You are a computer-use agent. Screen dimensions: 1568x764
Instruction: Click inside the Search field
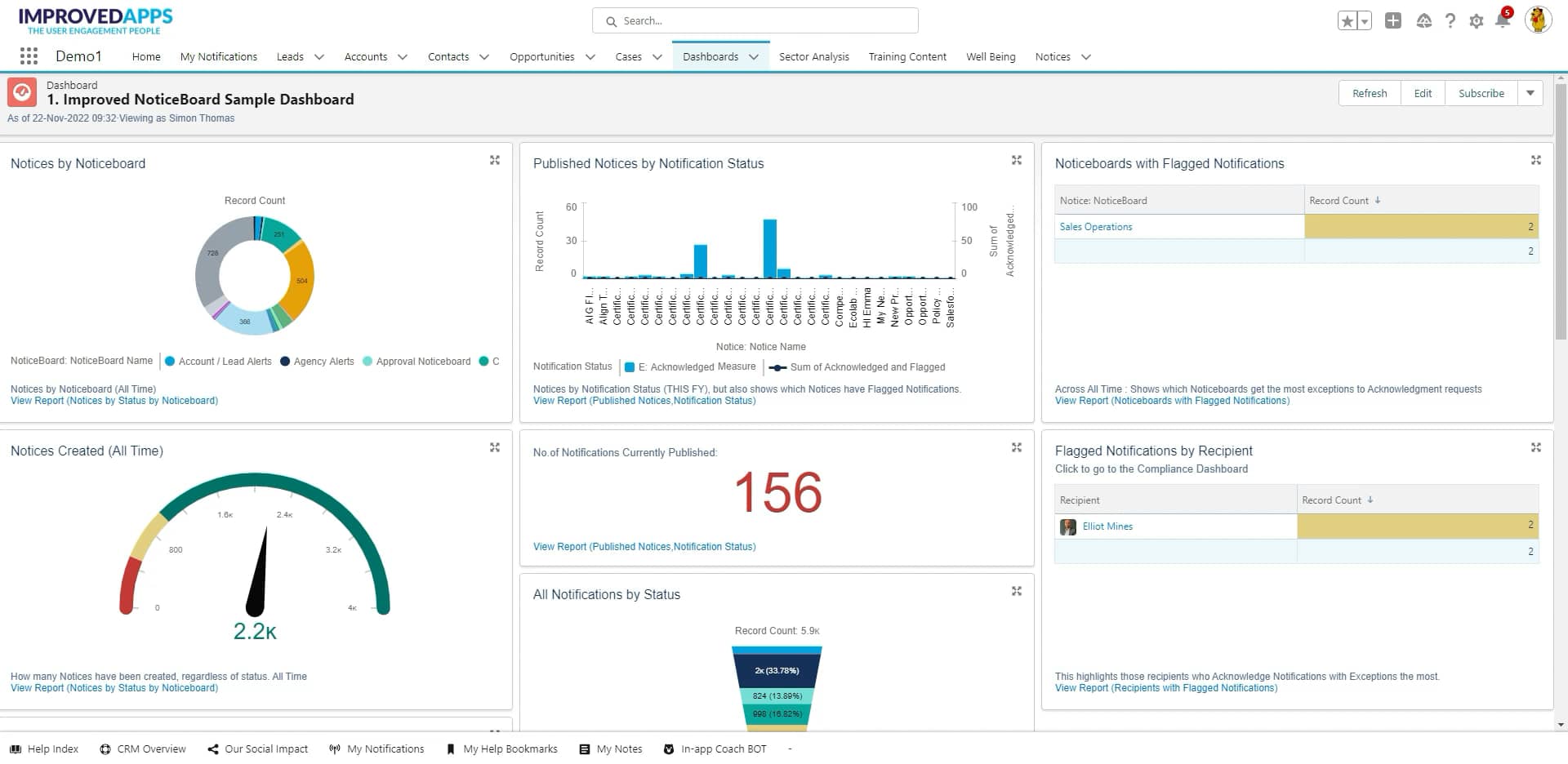click(x=754, y=20)
